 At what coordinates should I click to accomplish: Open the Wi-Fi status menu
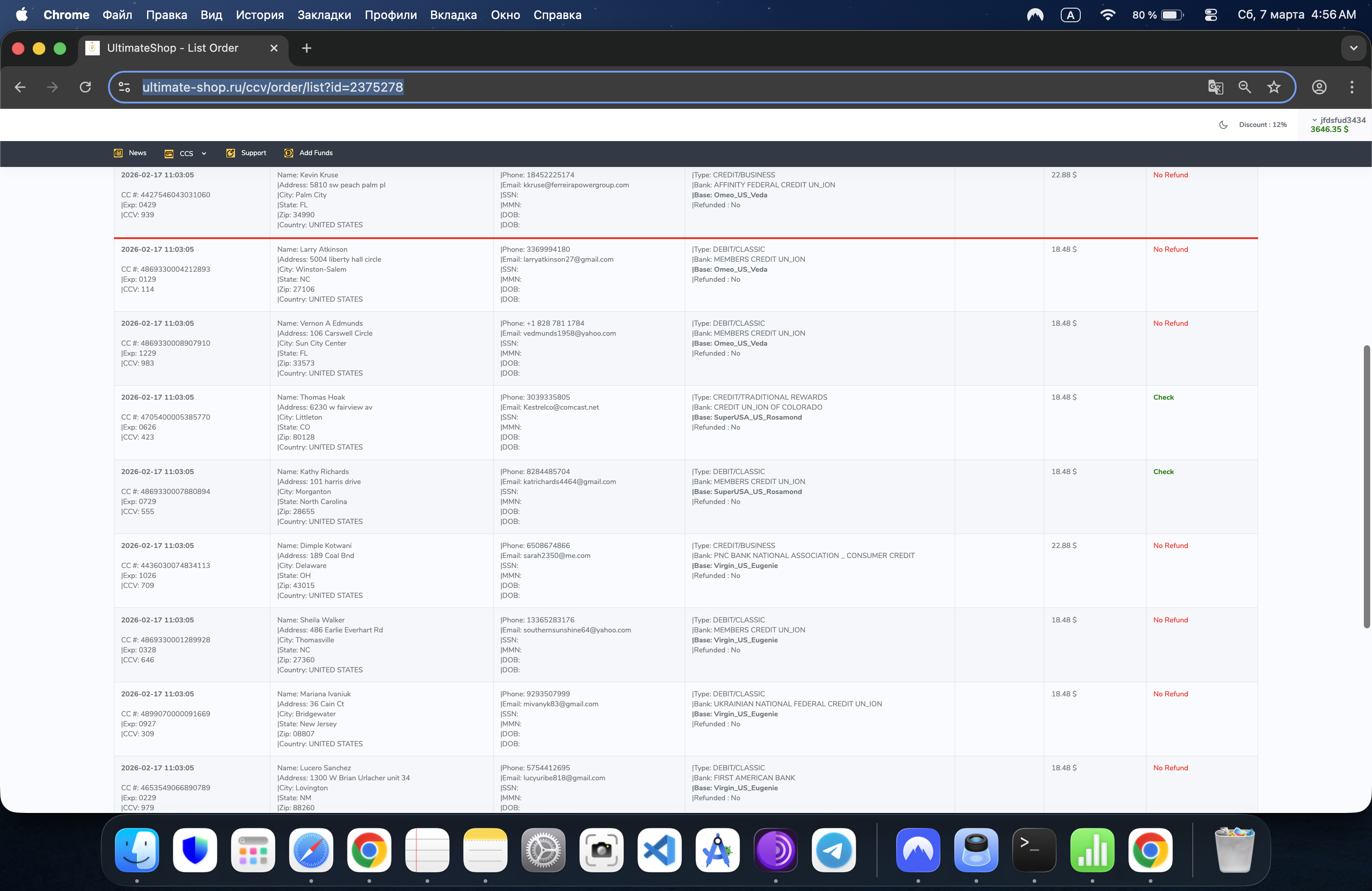point(1107,15)
